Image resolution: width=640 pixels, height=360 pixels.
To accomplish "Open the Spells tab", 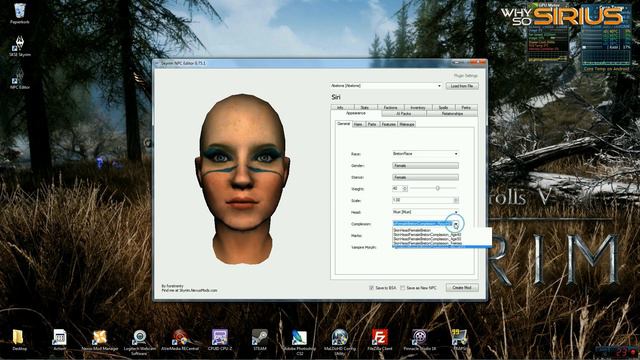I will coord(443,108).
